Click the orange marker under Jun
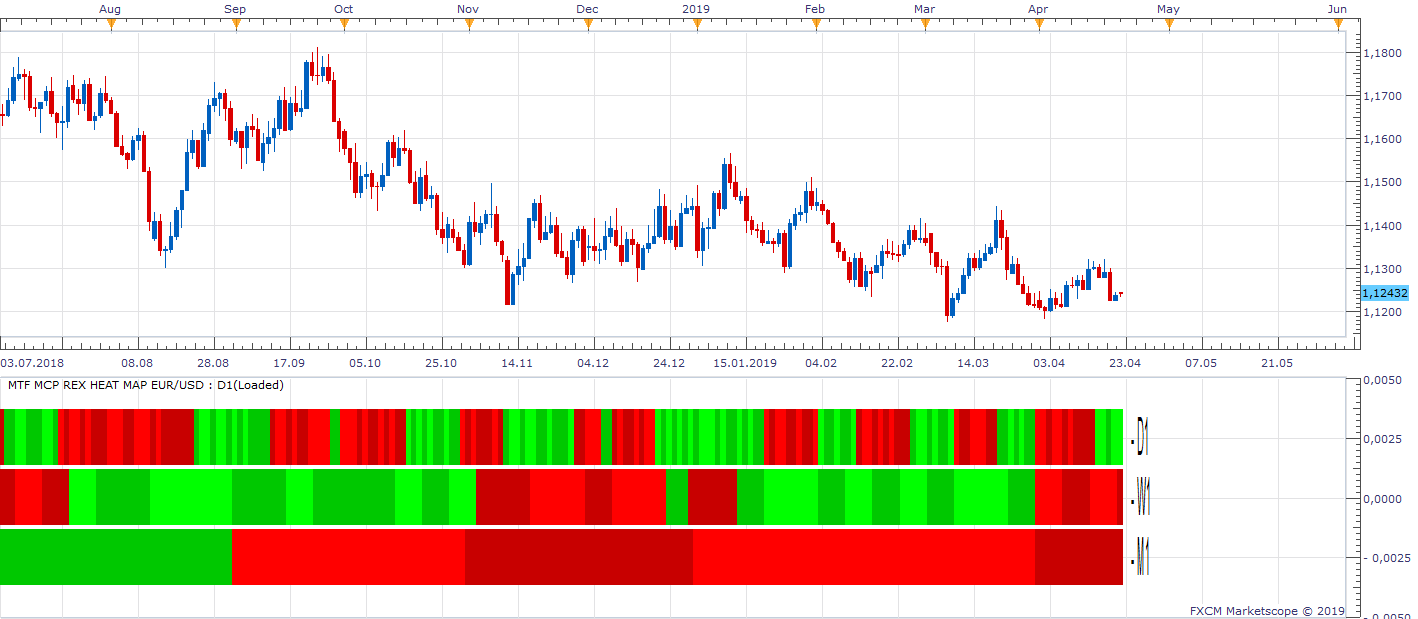Screen dimensions: 1418x619 pos(1338,25)
